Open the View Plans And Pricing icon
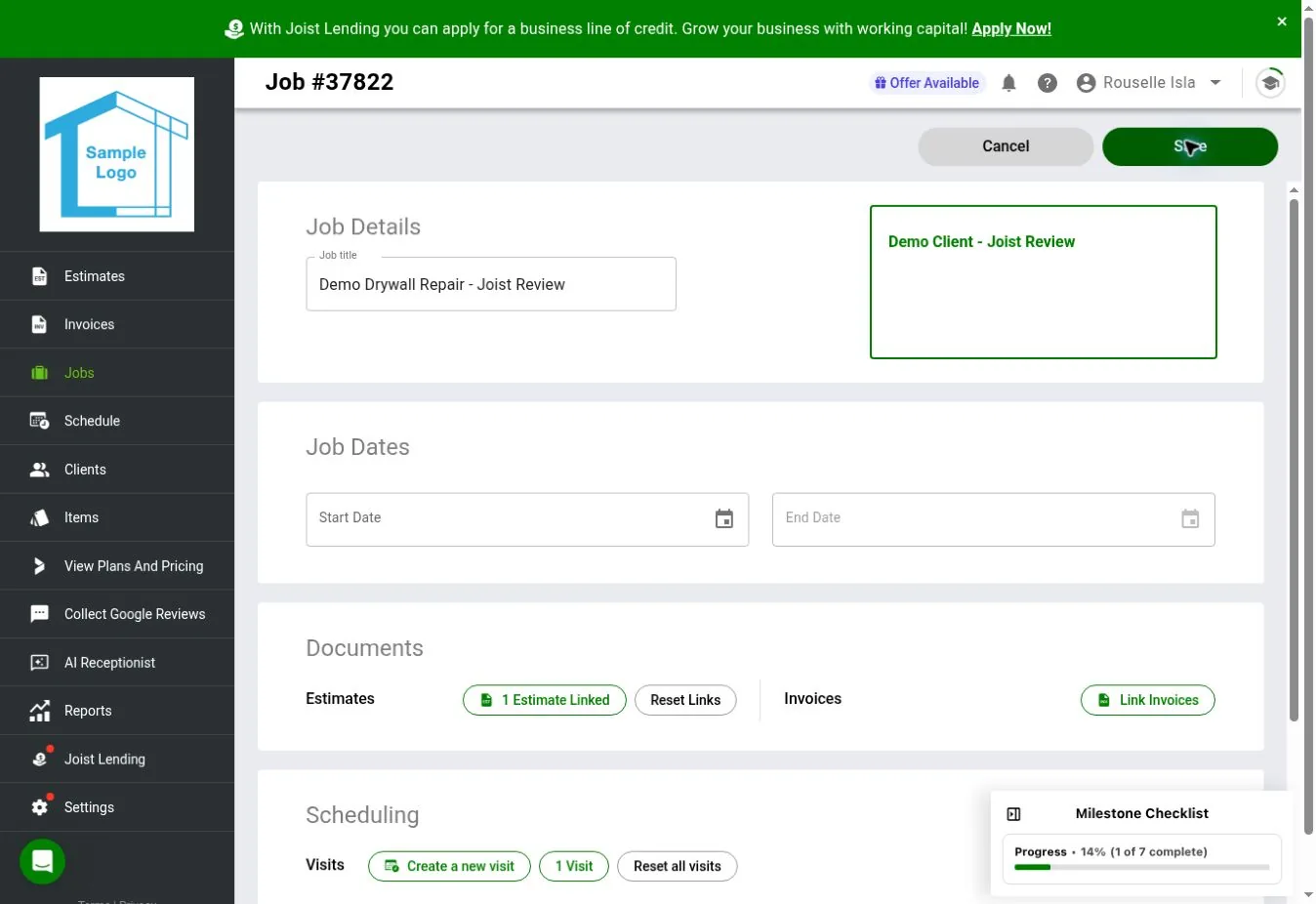The height and width of the screenshot is (904, 1316). (39, 566)
